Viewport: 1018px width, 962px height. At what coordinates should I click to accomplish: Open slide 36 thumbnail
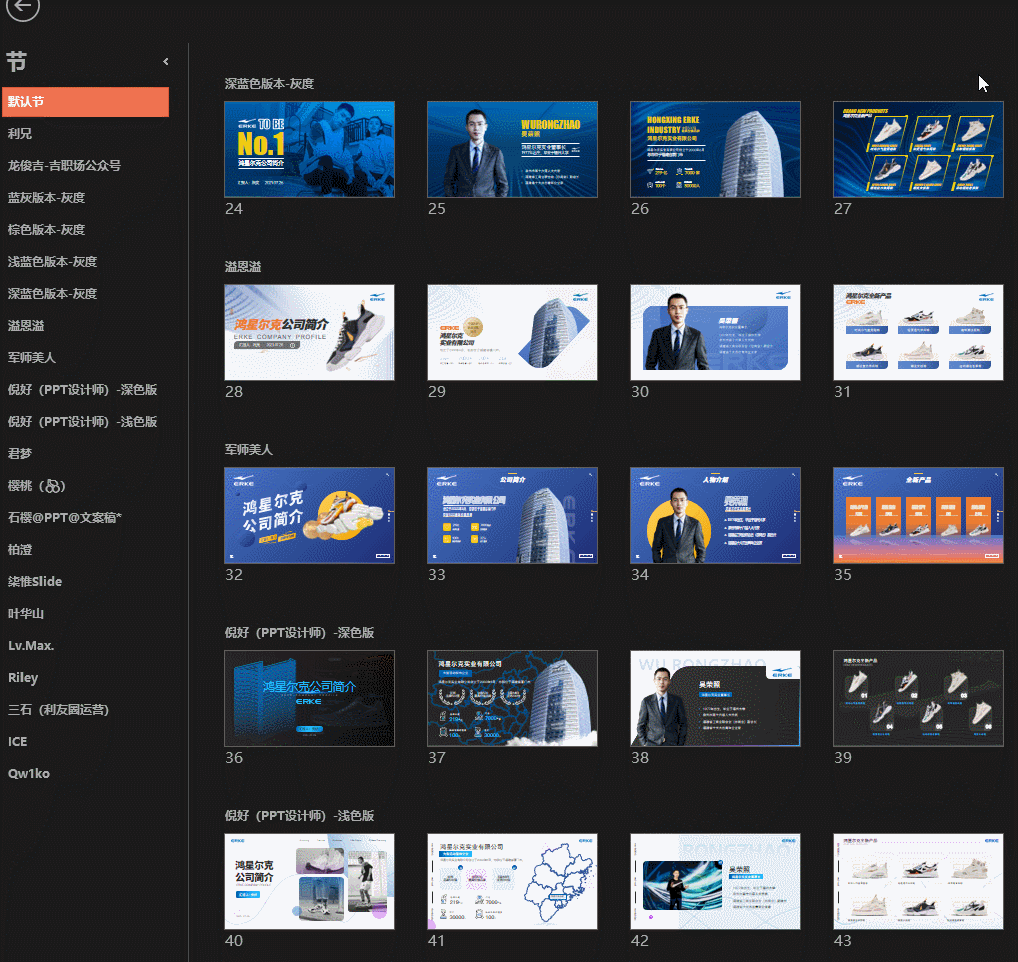point(309,698)
